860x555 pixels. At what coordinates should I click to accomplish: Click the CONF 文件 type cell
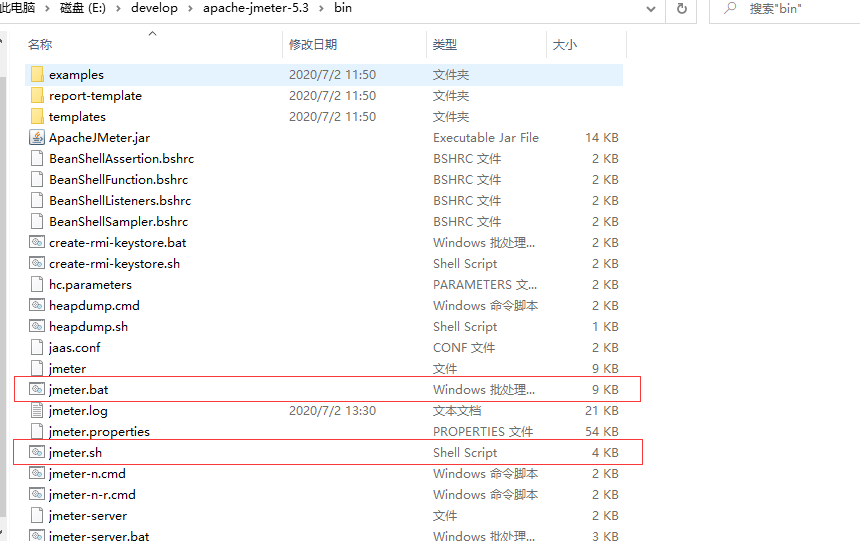464,348
